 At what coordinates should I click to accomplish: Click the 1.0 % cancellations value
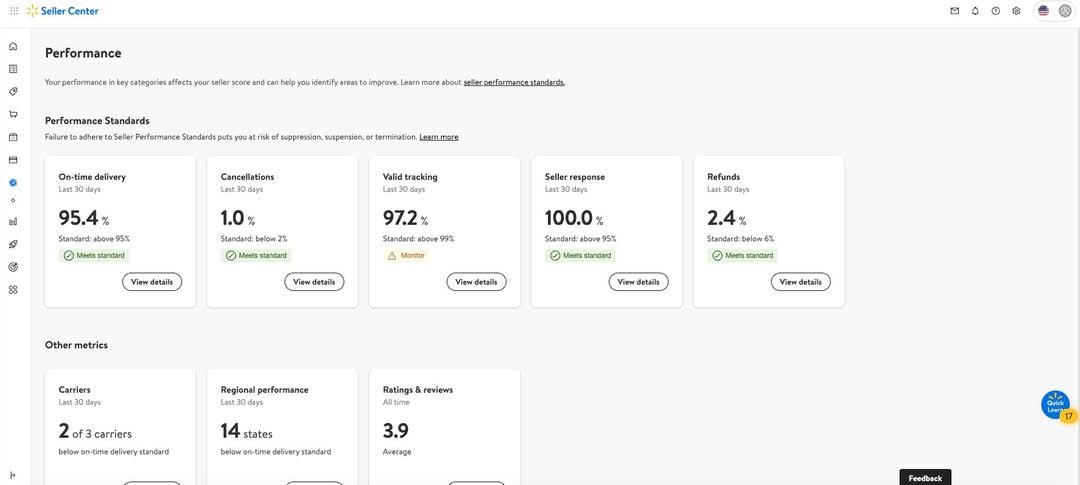pos(238,218)
